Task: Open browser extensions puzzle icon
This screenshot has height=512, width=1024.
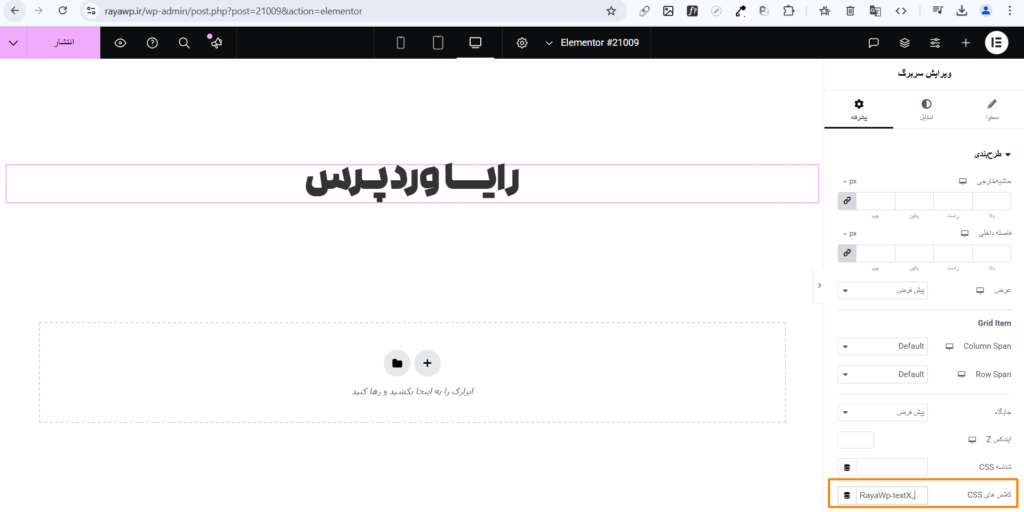Action: coord(789,11)
